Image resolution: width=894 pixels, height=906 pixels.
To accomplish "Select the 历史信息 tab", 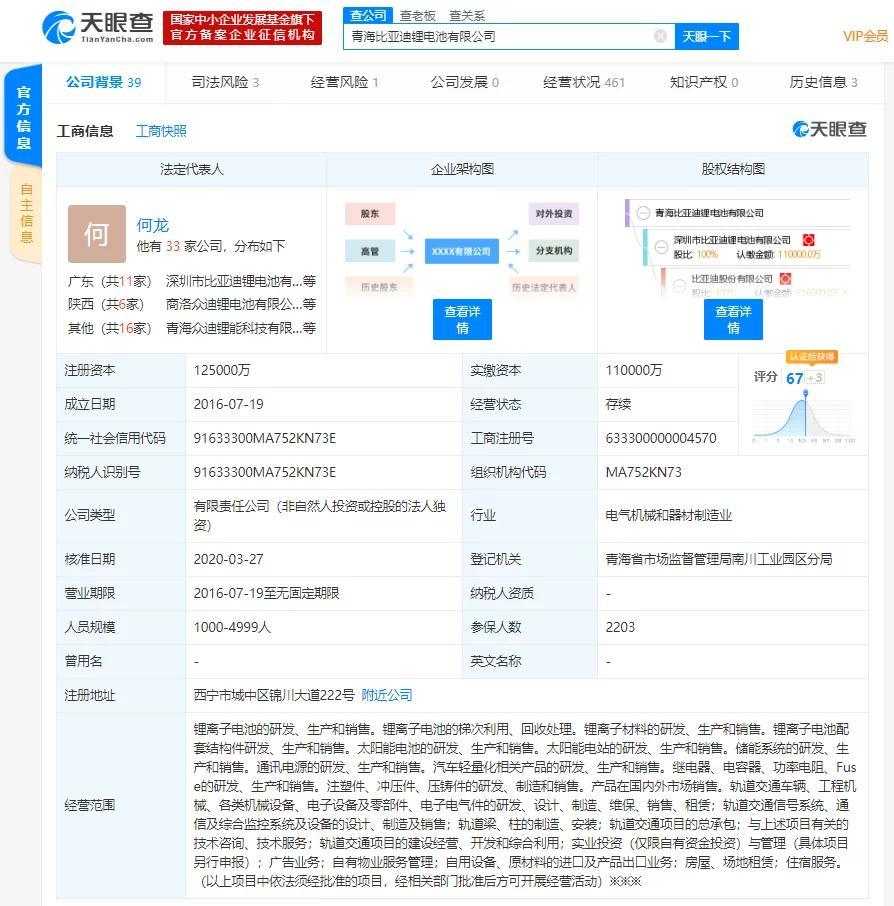I will point(823,83).
